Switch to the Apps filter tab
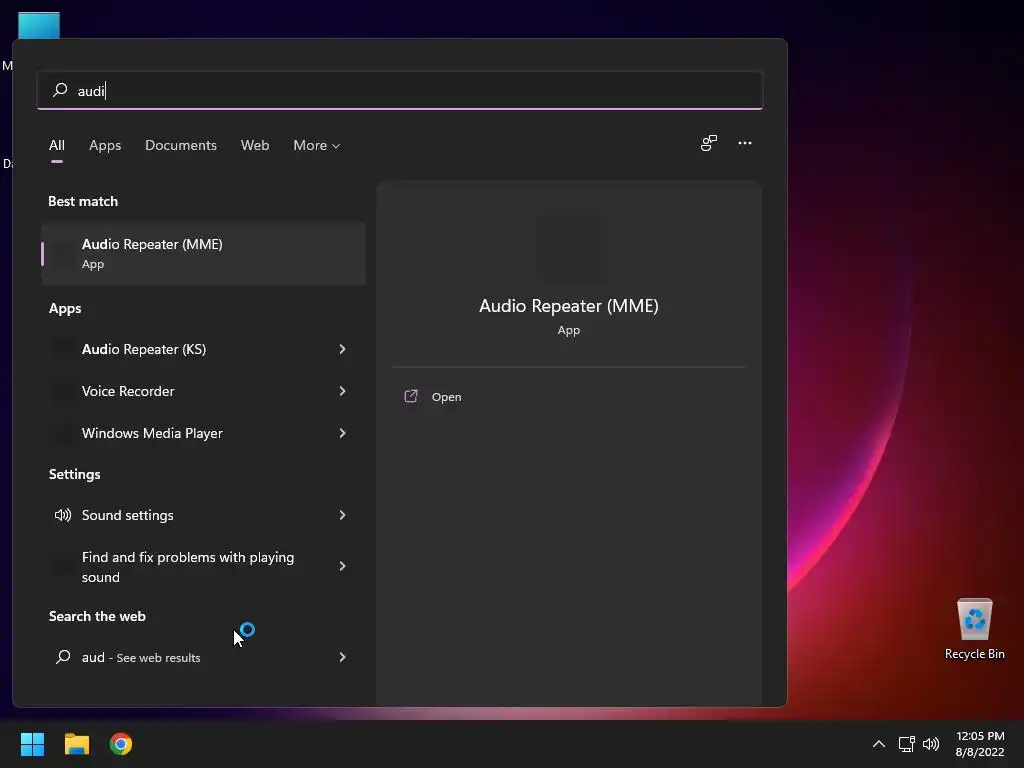This screenshot has width=1024, height=768. pyautogui.click(x=105, y=145)
